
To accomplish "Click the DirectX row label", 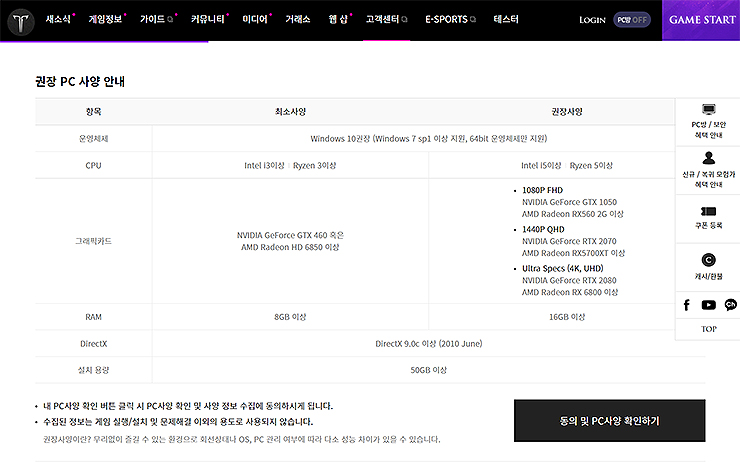I will (93, 344).
